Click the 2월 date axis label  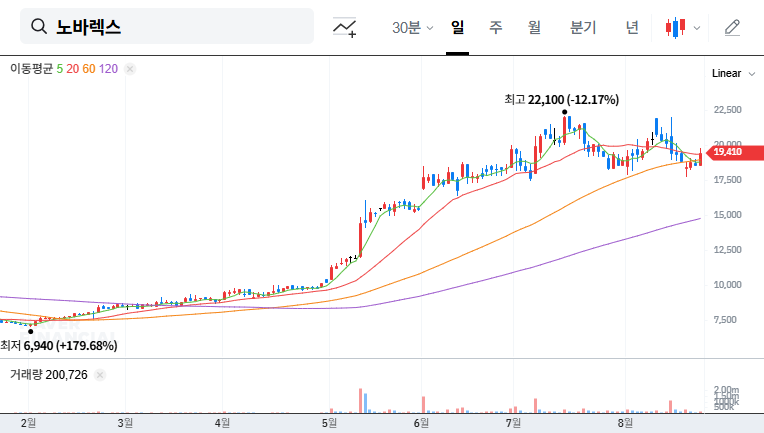click(x=28, y=423)
